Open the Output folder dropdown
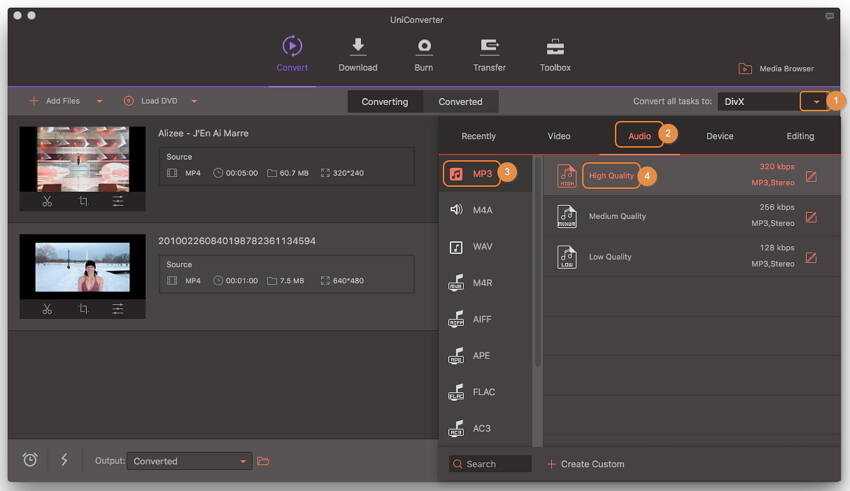This screenshot has height=491, width=850. pos(189,461)
